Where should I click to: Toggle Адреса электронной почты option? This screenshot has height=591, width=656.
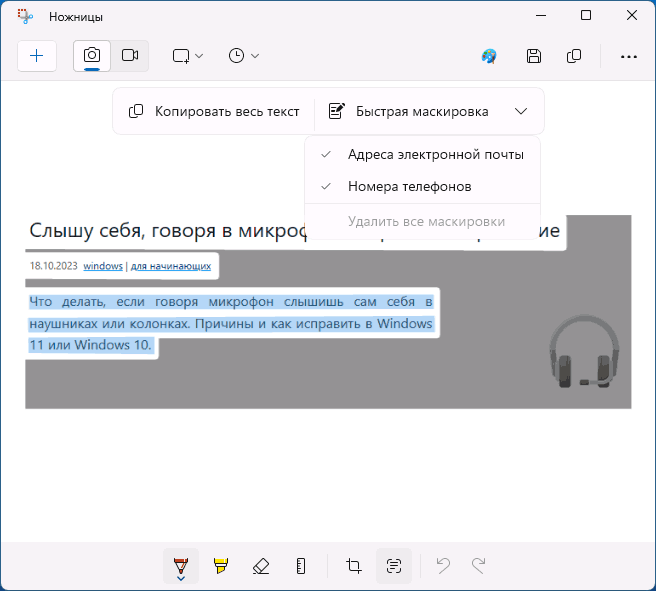423,155
